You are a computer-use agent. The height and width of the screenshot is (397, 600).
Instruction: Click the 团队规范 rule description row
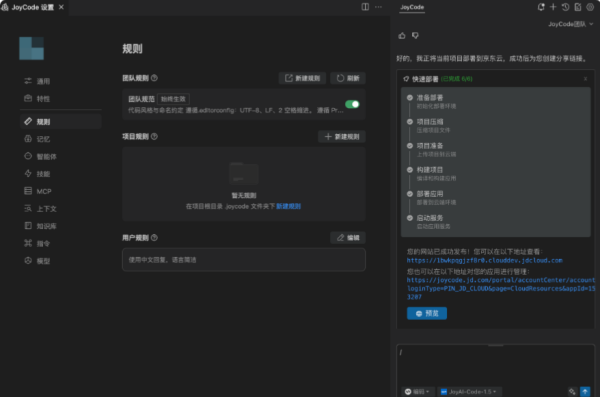click(x=235, y=110)
